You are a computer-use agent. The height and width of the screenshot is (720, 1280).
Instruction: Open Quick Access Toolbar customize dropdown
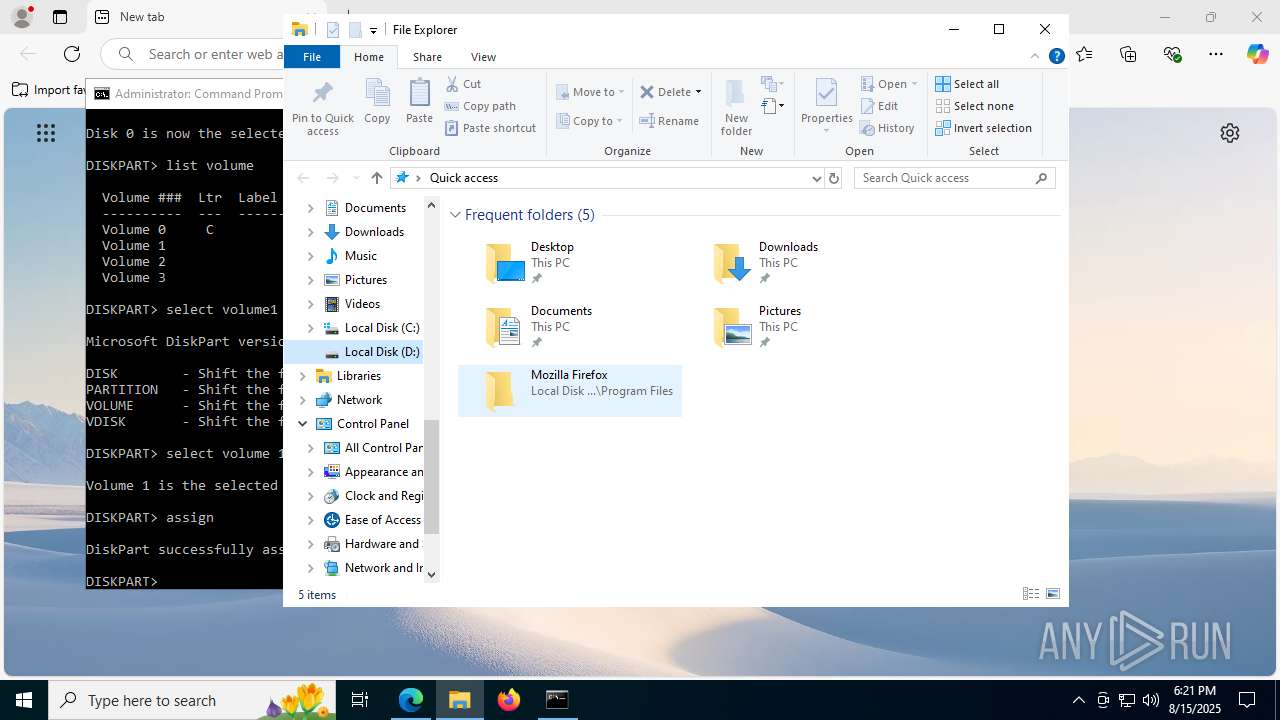pos(373,31)
